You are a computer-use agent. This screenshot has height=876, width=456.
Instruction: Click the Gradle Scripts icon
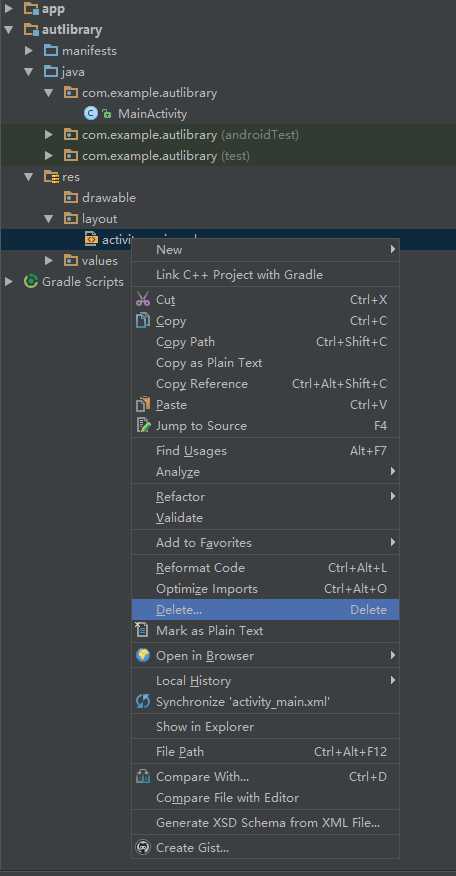pyautogui.click(x=31, y=281)
